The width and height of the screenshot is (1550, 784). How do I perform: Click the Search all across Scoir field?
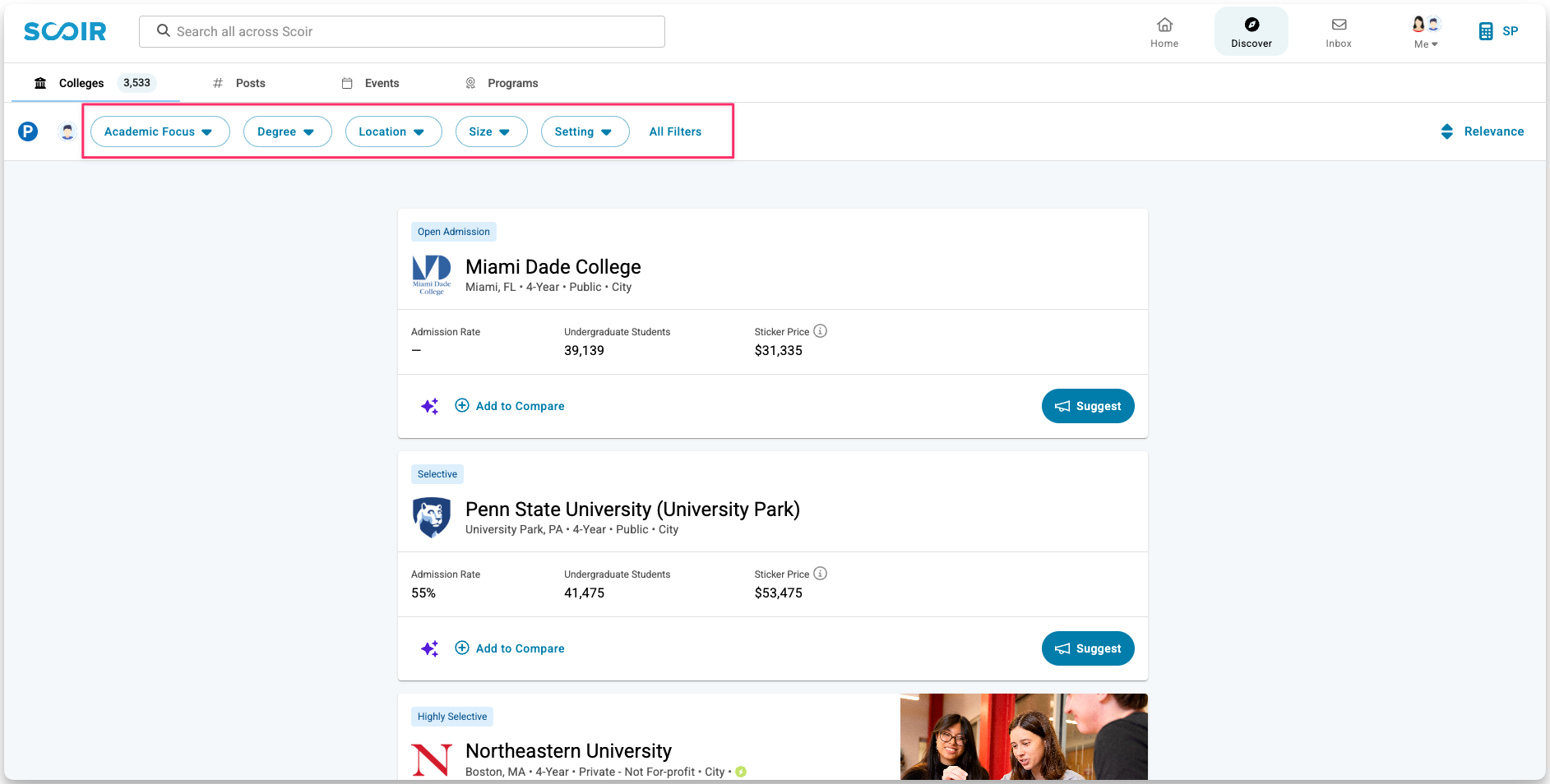pos(401,31)
